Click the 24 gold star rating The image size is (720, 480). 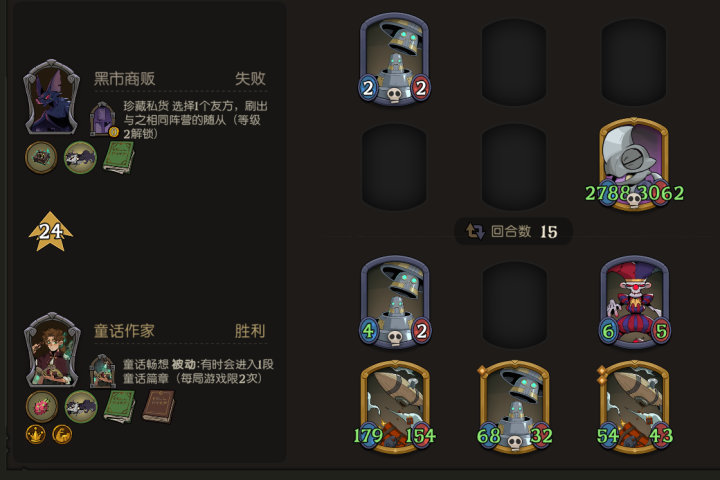click(x=51, y=232)
